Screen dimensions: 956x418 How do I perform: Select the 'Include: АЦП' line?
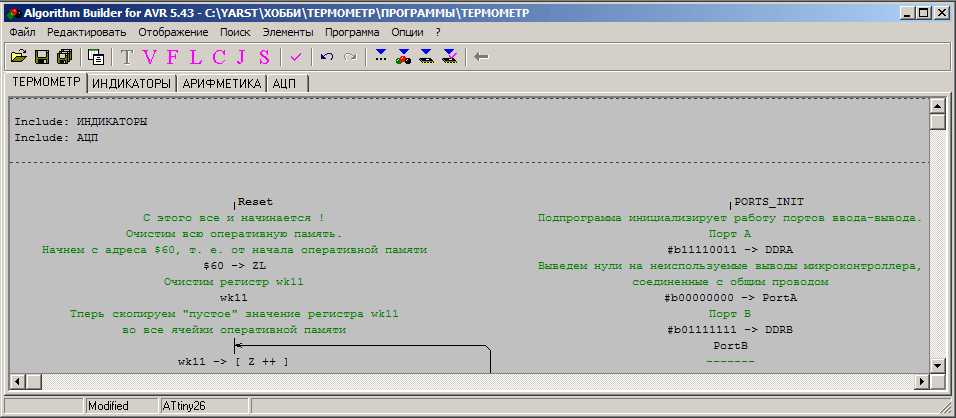[56, 138]
